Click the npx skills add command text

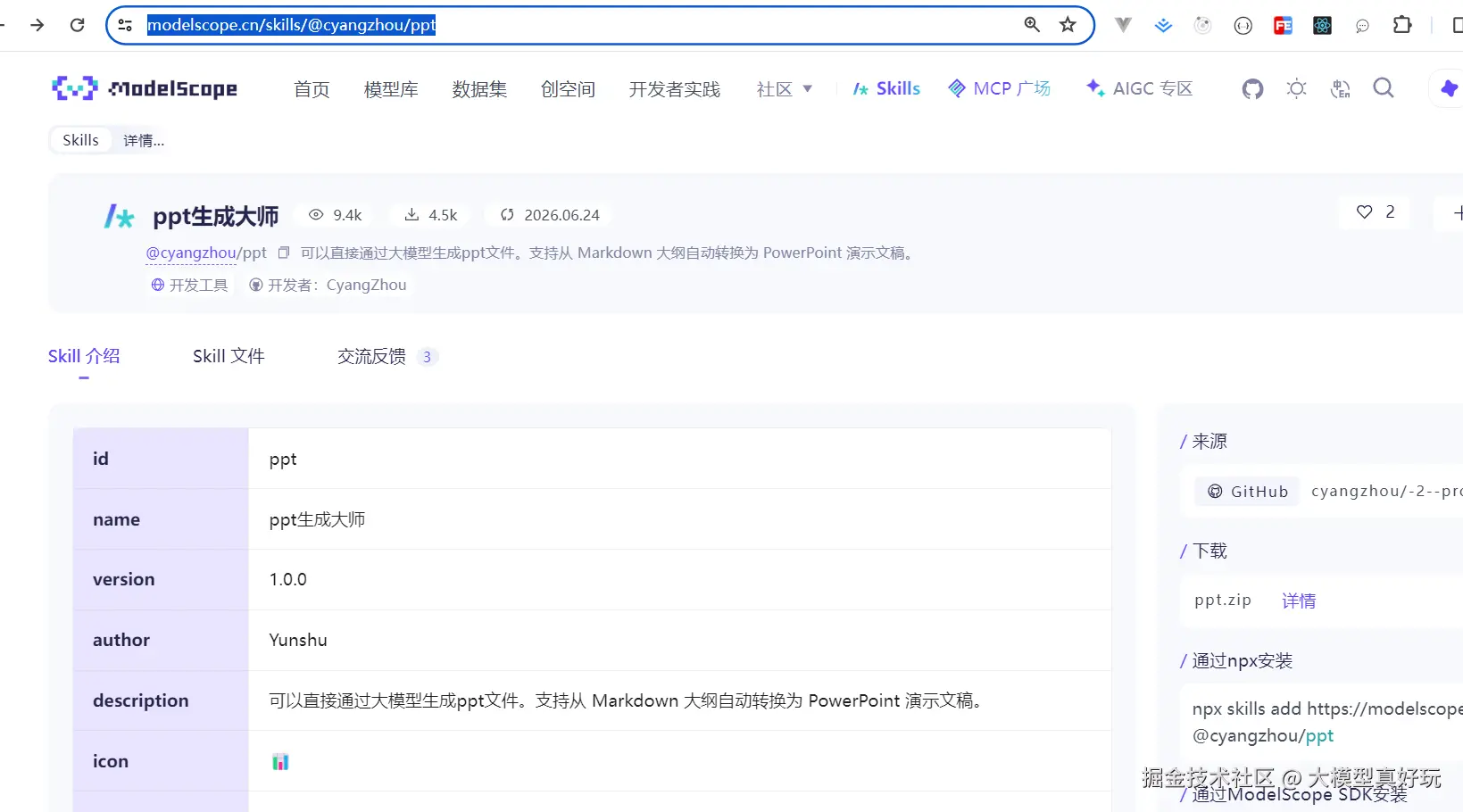(1327, 722)
